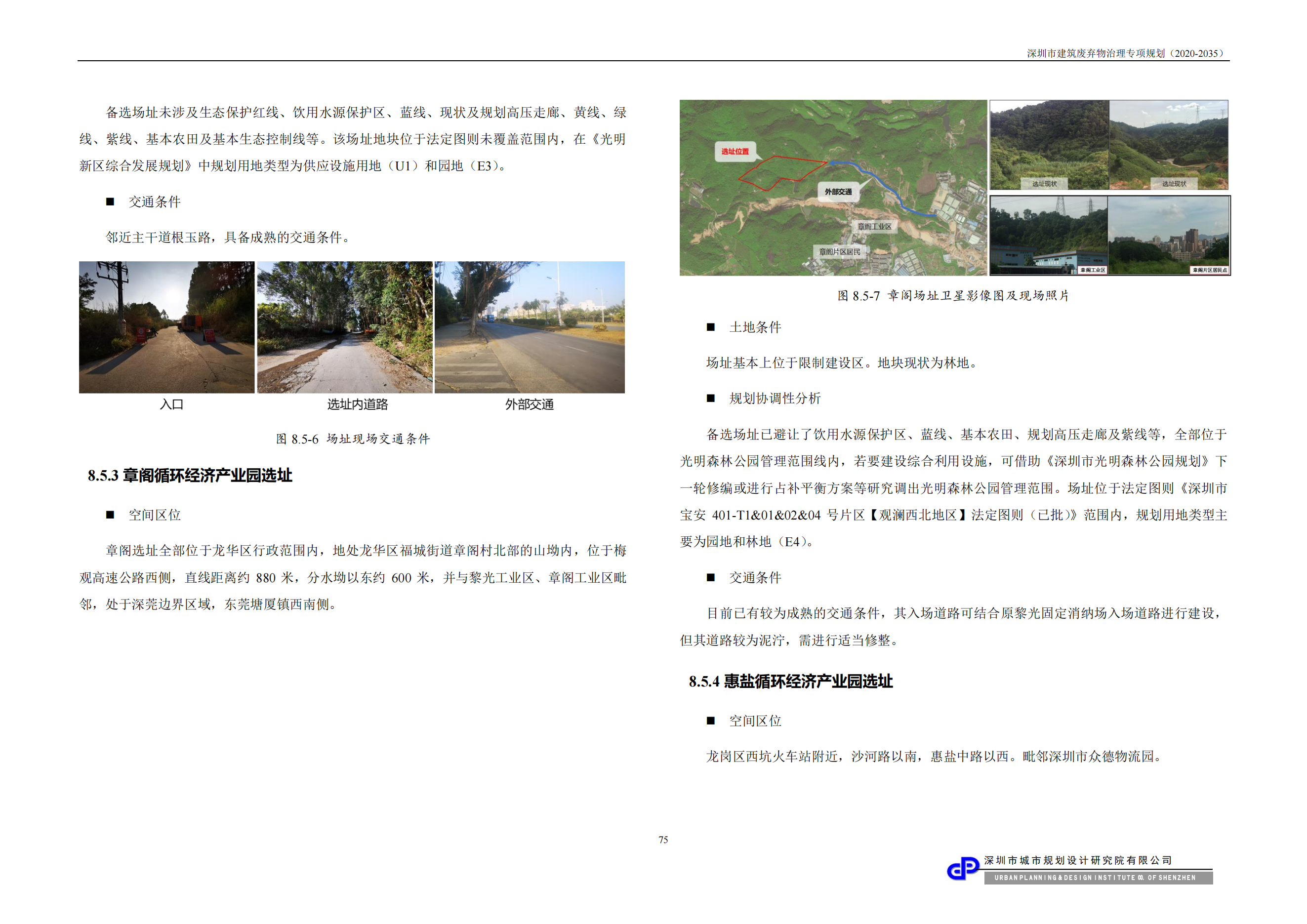Click the page number 75
1307x924 pixels.
click(x=663, y=840)
